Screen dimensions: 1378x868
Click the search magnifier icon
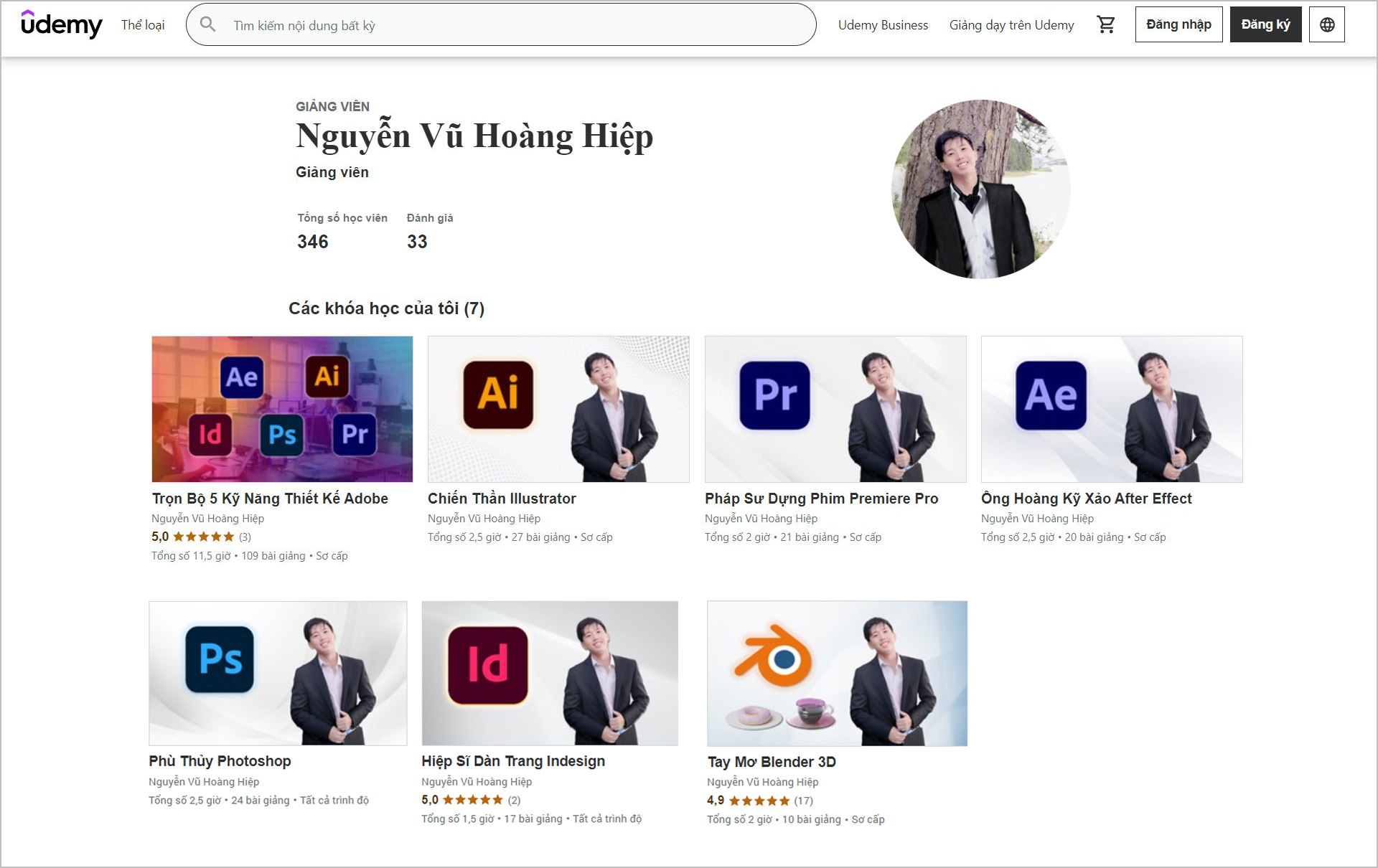coord(207,24)
